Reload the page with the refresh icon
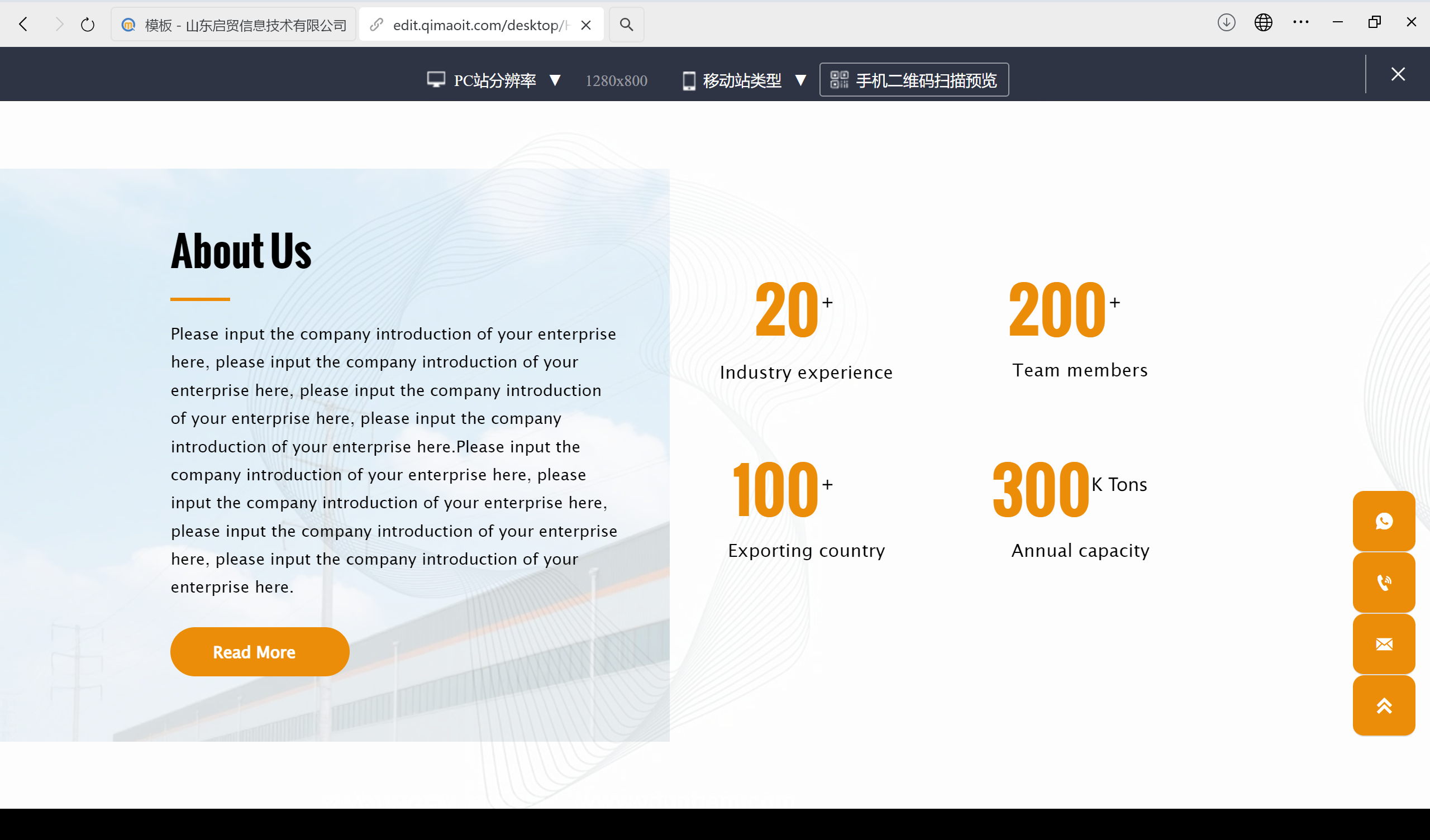 pyautogui.click(x=87, y=25)
